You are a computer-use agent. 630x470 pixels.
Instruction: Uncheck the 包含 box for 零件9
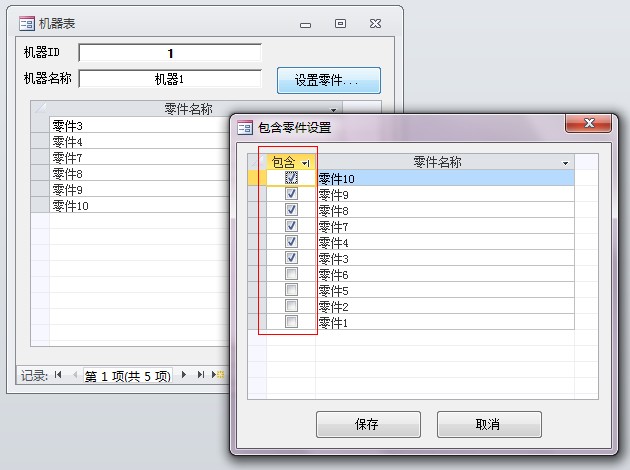click(291, 194)
